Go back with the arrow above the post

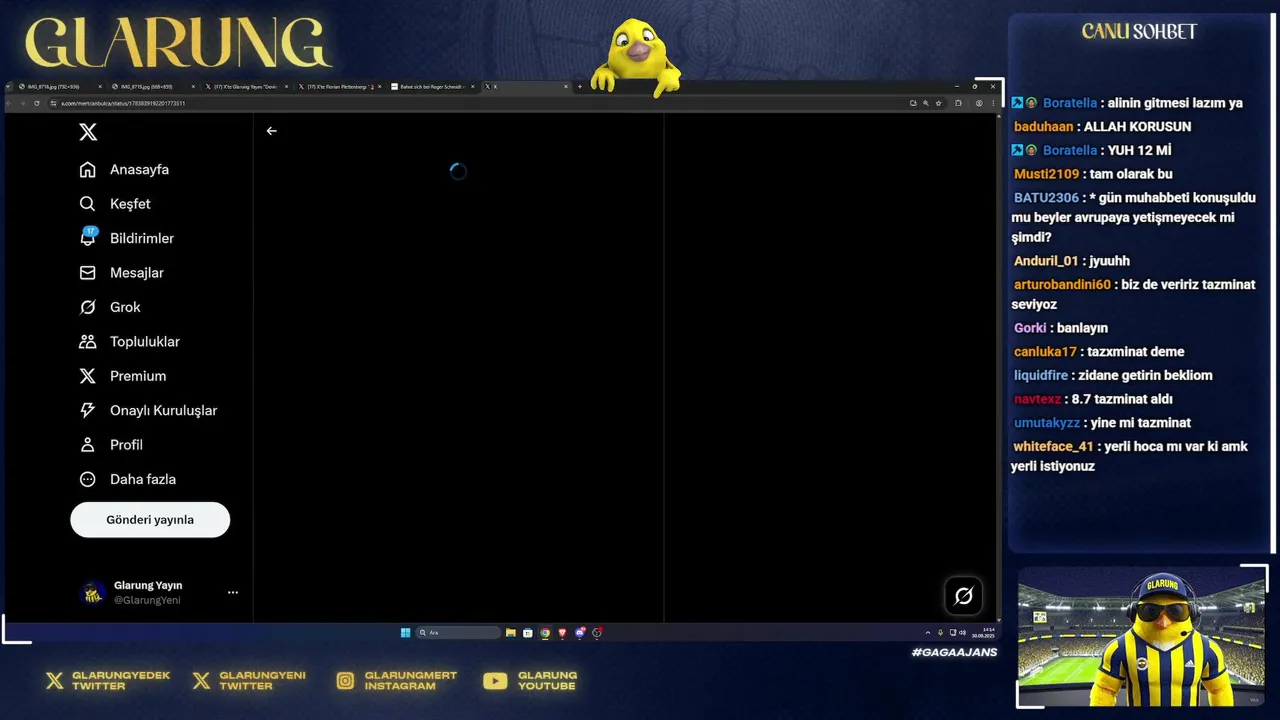point(271,131)
